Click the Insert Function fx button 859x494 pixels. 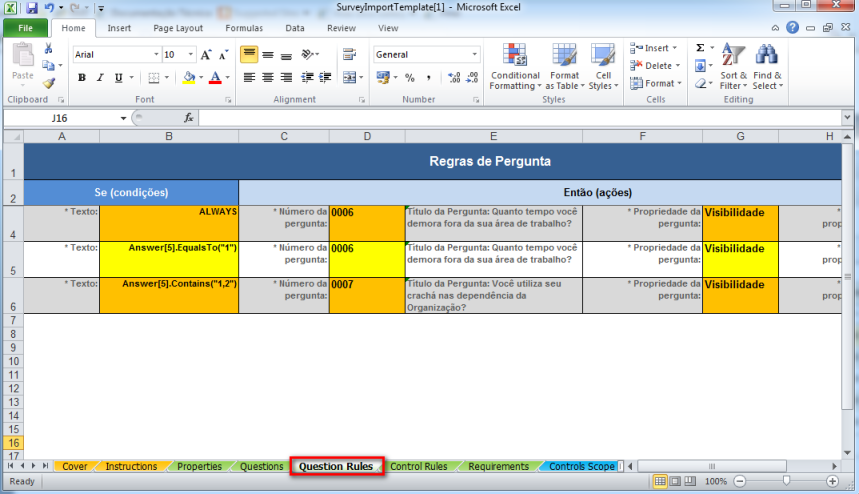click(x=188, y=118)
